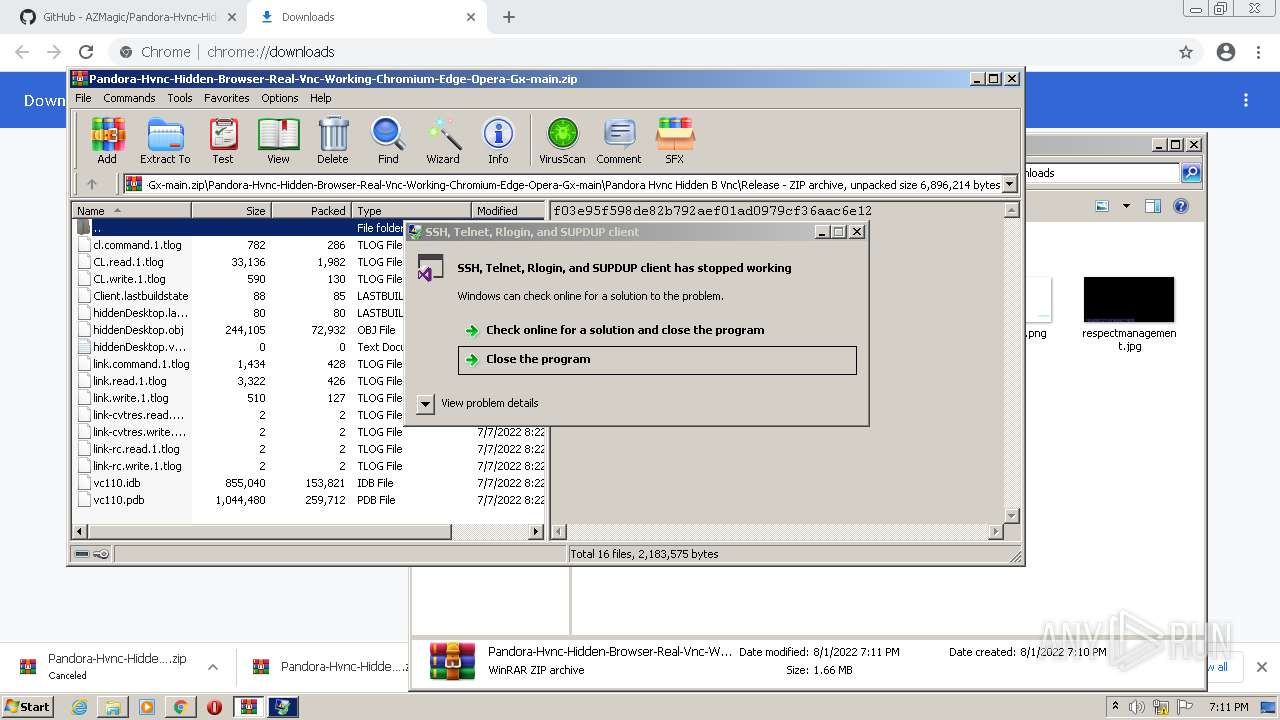Open respectmanagement.jpg thumbnail

click(1128, 301)
